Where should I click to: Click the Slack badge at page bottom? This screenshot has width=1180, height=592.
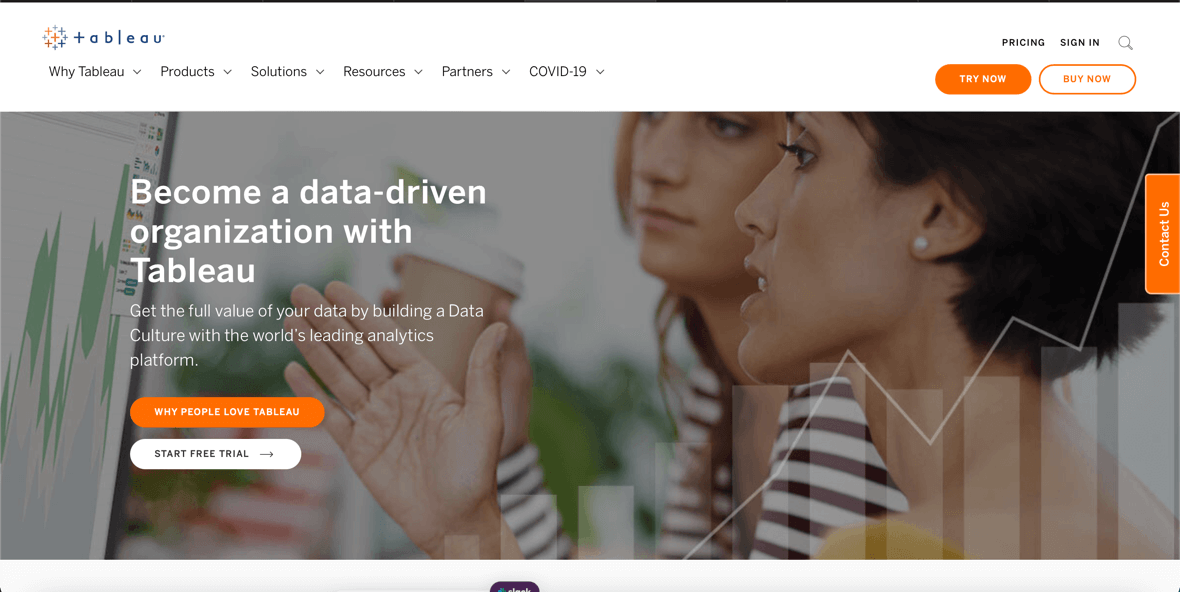pyautogui.click(x=515, y=587)
